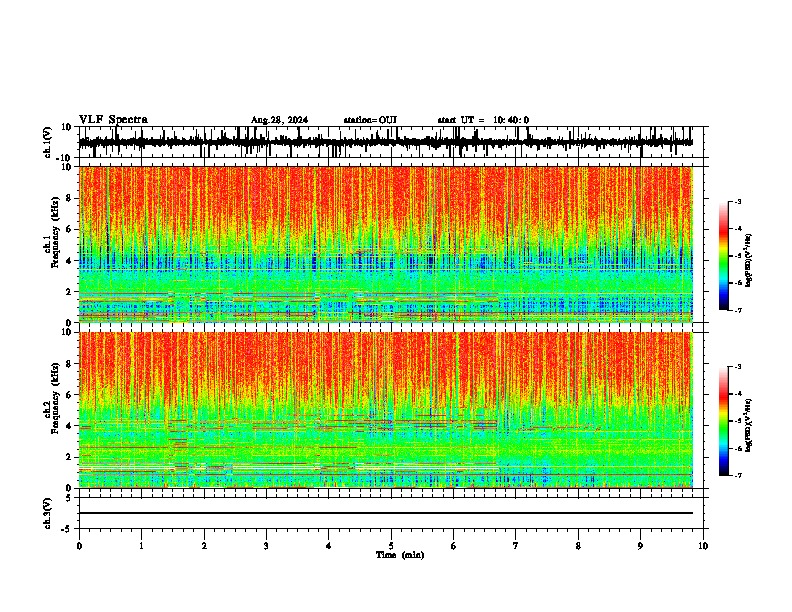Click time axis tick label "5"
Screen dimensions: 792x612
(x=391, y=546)
